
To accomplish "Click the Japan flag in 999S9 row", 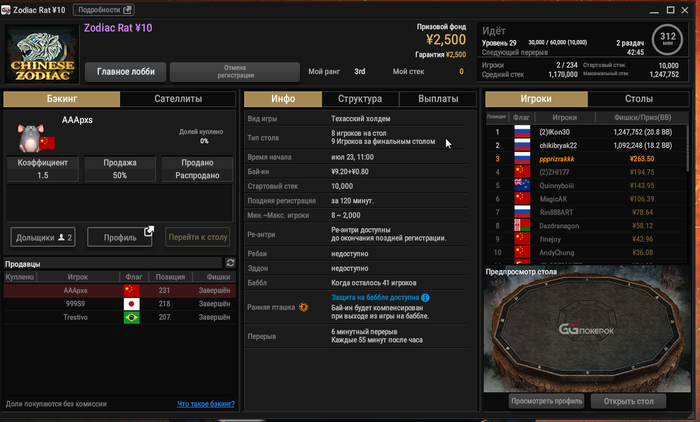I will point(132,304).
